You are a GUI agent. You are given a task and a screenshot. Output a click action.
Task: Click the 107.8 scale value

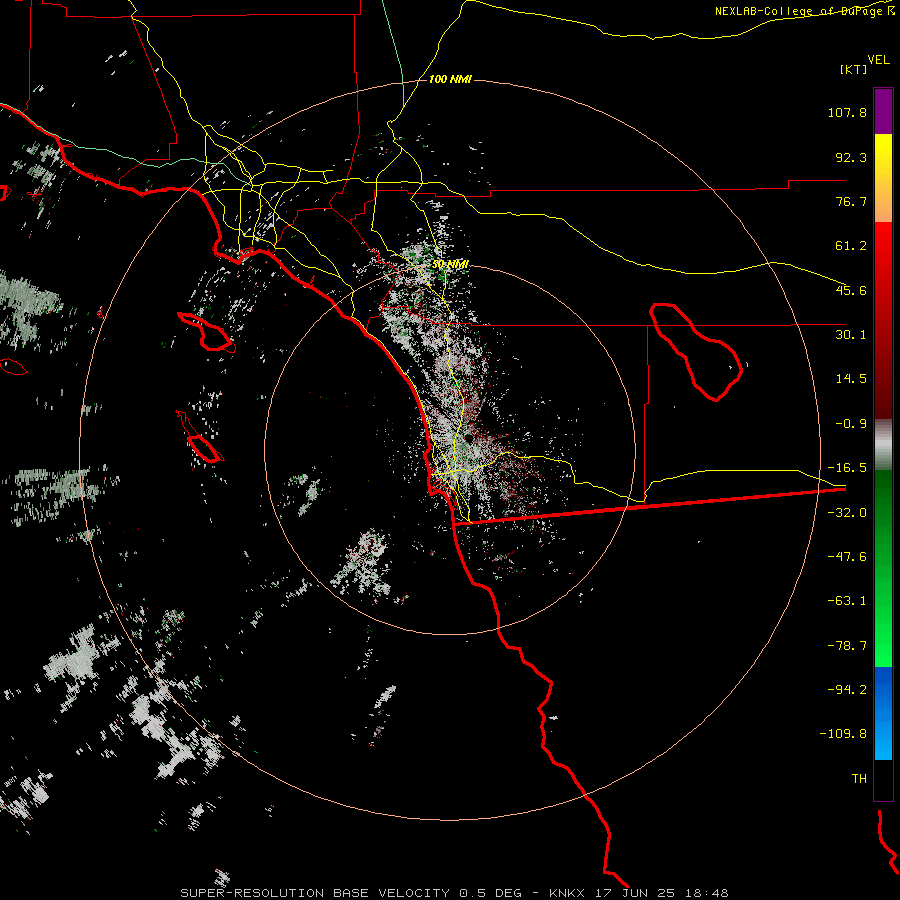click(x=847, y=112)
